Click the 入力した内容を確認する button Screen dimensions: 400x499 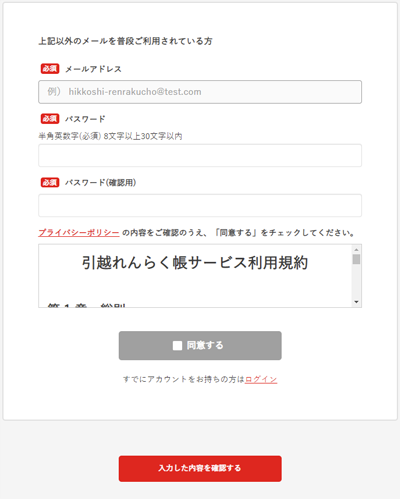click(x=200, y=468)
